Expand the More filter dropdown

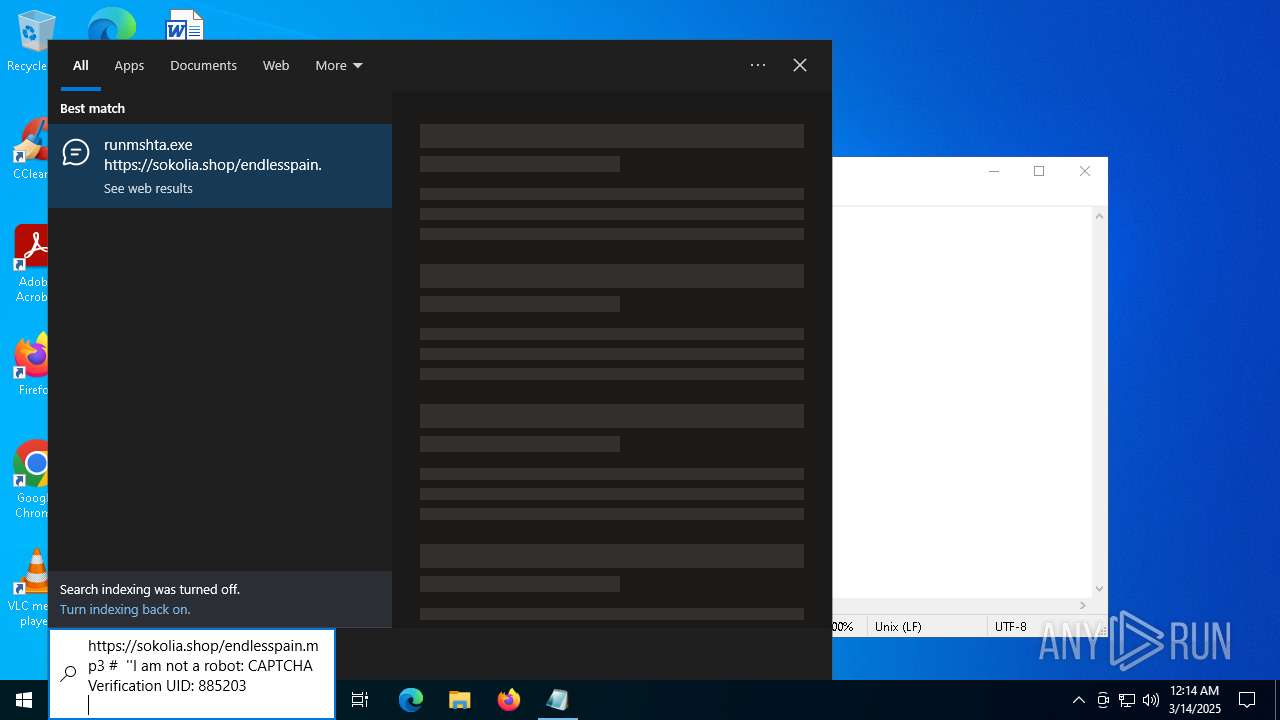(x=339, y=65)
